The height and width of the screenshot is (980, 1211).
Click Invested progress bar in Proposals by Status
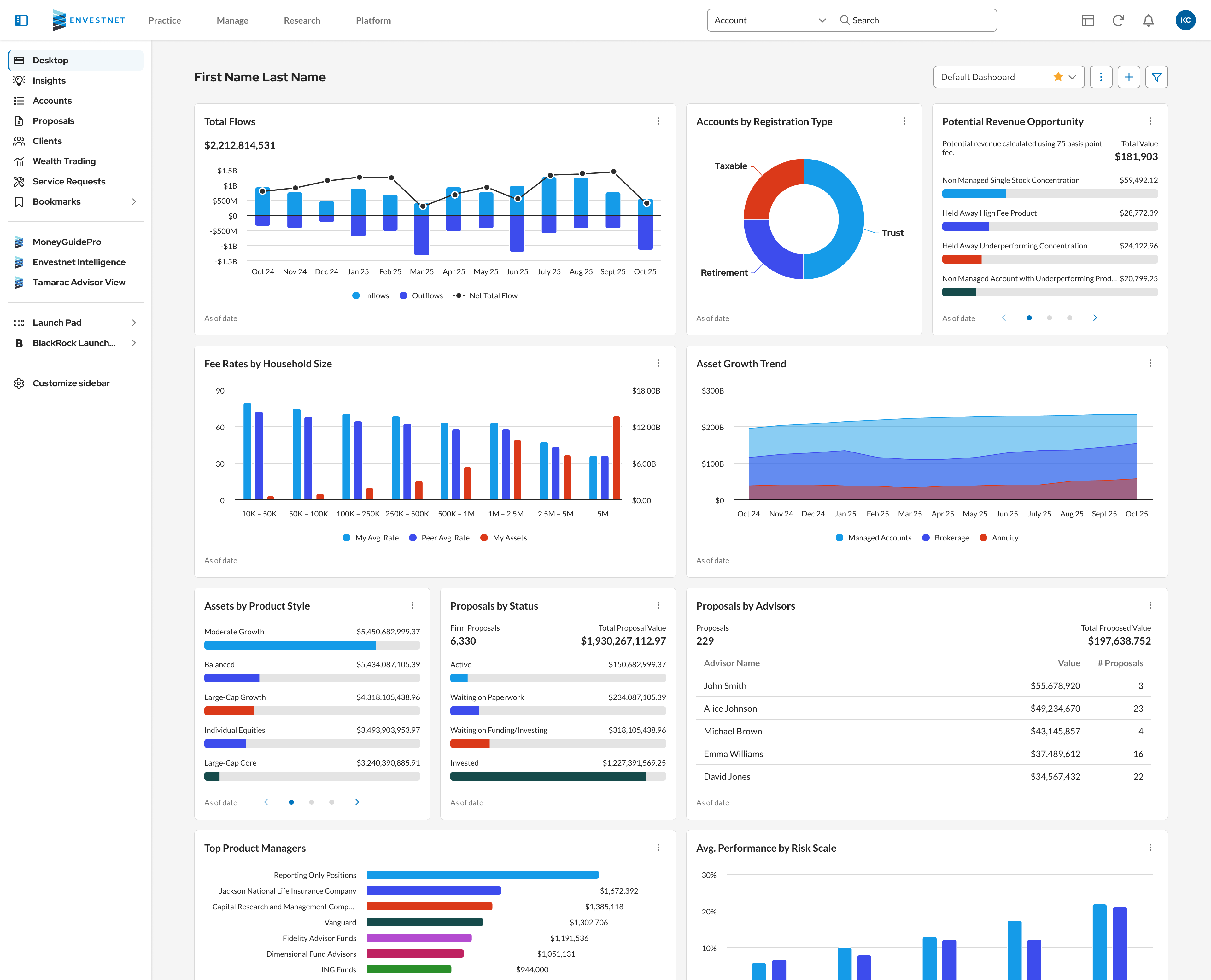pyautogui.click(x=558, y=776)
